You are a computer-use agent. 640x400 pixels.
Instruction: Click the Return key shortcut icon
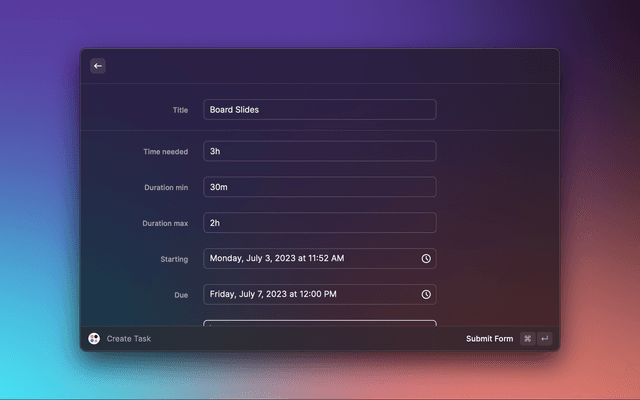coord(544,339)
